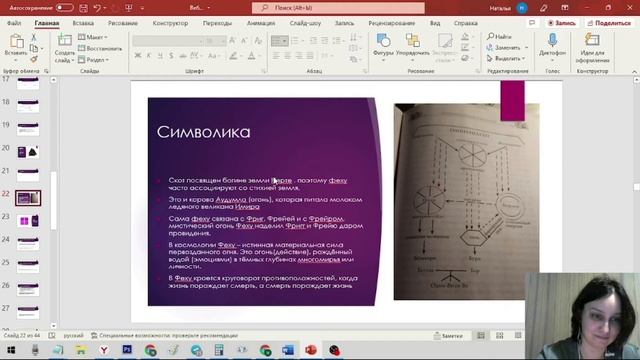
Task: Click the clear formatting icon
Action: click(258, 40)
